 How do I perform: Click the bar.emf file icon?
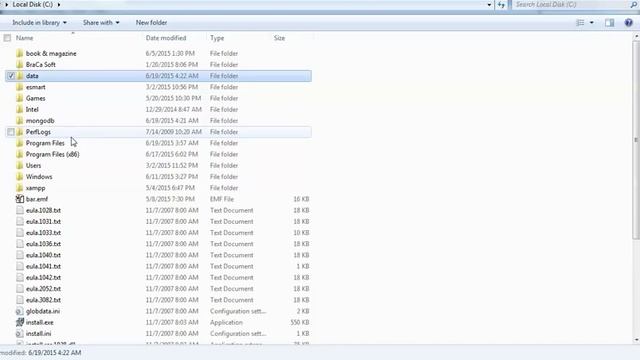point(20,199)
